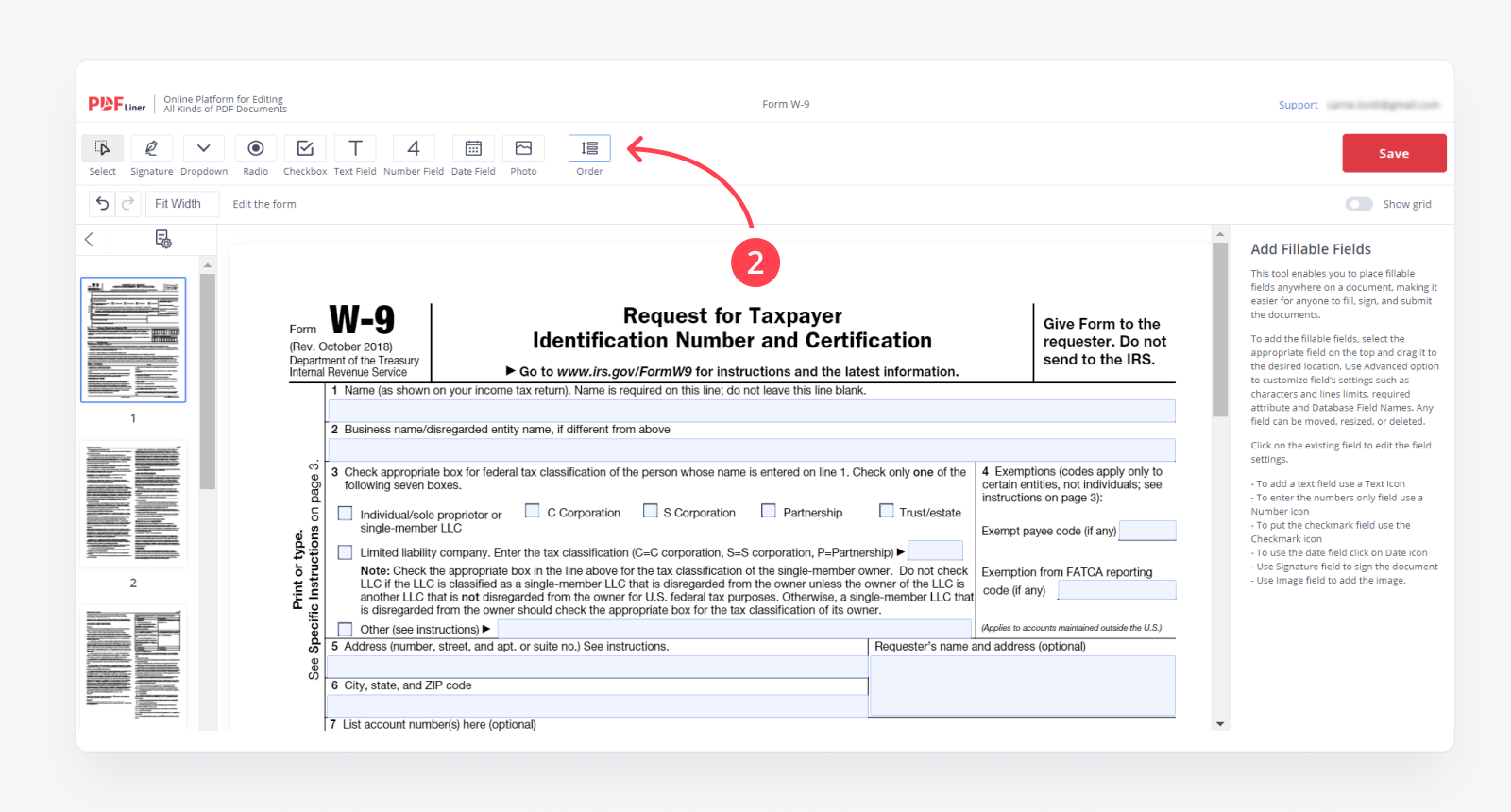Toggle the Show grid switch
Screen dimensions: 1511x812
point(1359,204)
